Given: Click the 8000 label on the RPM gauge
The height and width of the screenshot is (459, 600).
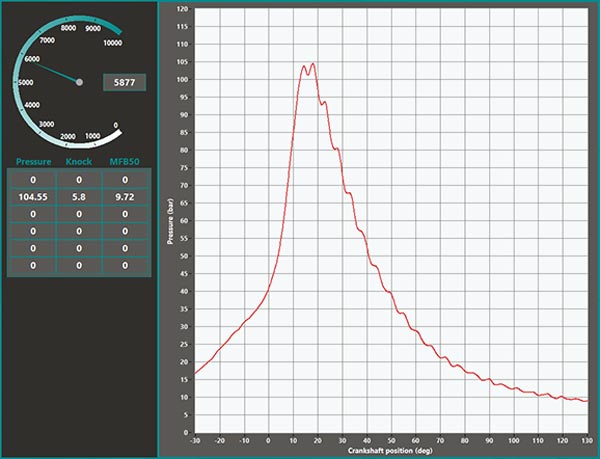Looking at the screenshot, I should click(69, 28).
